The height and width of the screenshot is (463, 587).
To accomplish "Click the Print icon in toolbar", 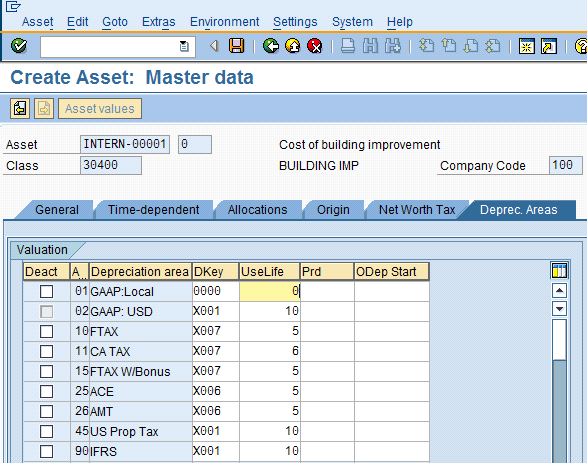I will pos(348,46).
